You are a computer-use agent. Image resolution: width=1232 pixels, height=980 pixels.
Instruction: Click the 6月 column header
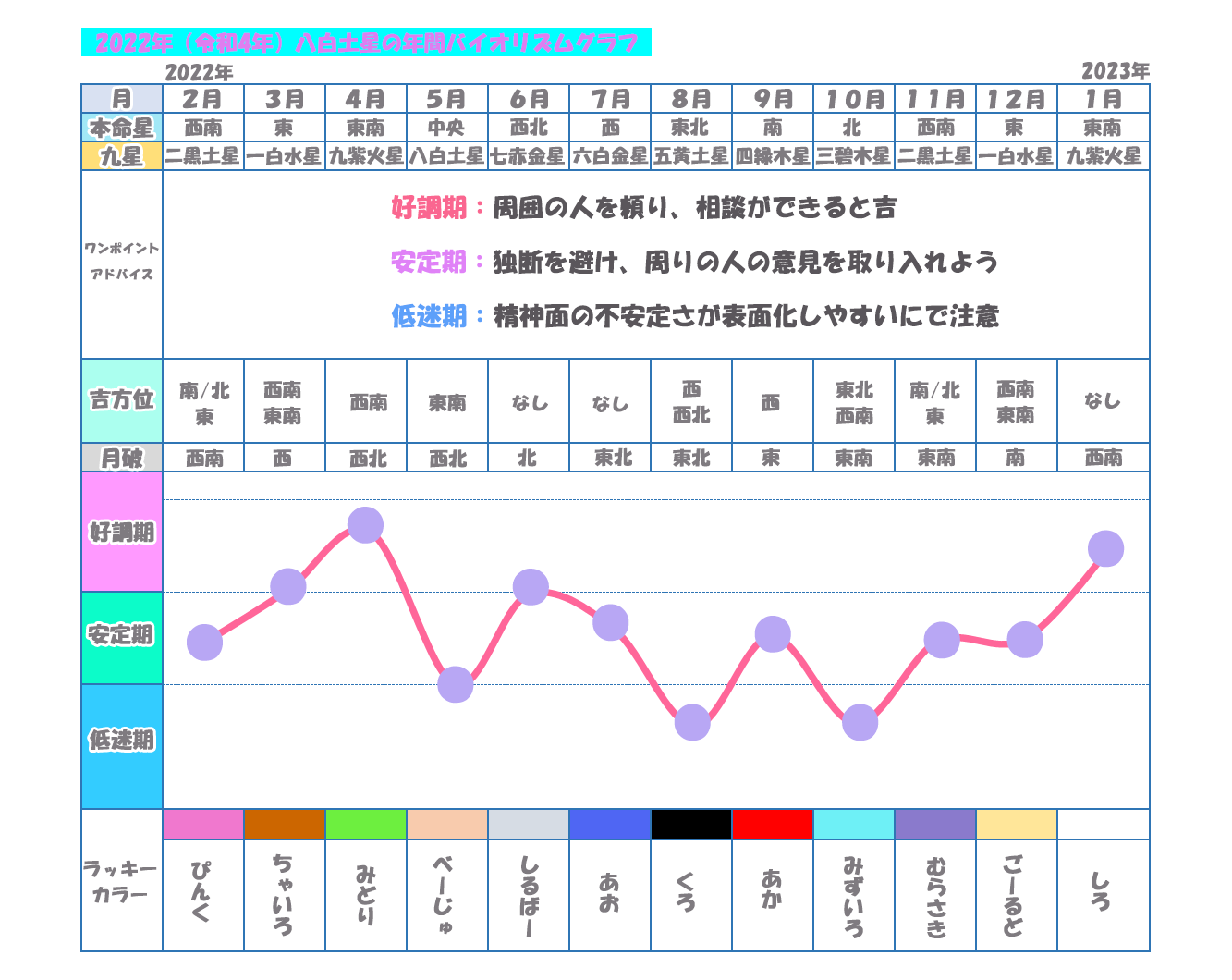click(x=529, y=99)
